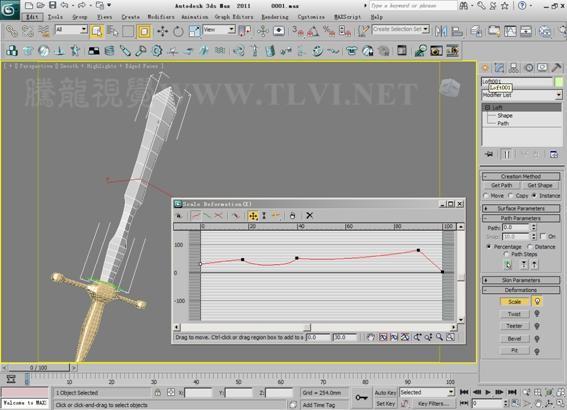This screenshot has width=567, height=410.
Task: Choose the Select Object tool
Action: [x=97, y=31]
